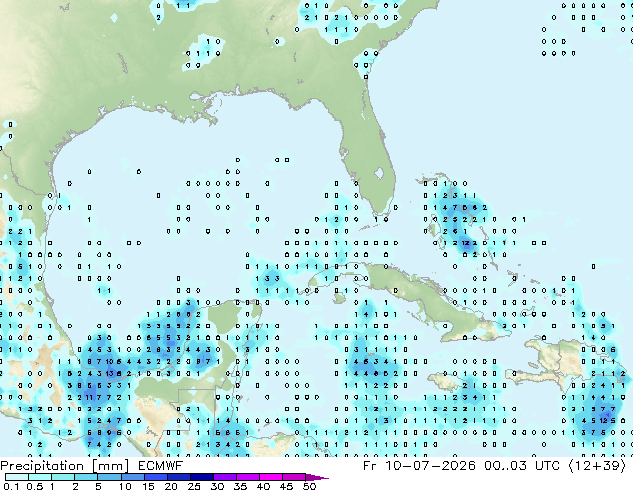Image resolution: width=634 pixels, height=490 pixels.
Task: Click the 10–15 mm legend swatch
Action: [133, 477]
